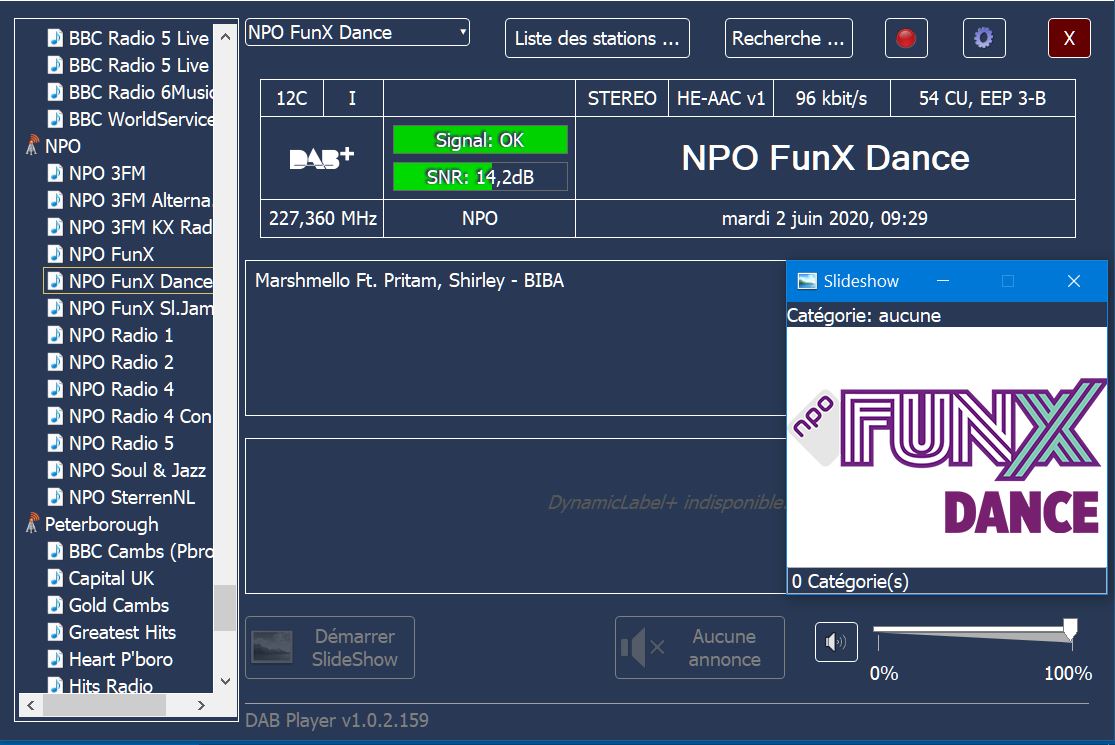This screenshot has width=1115, height=745.
Task: Click the DAB+ logo in the info table
Action: coord(321,158)
